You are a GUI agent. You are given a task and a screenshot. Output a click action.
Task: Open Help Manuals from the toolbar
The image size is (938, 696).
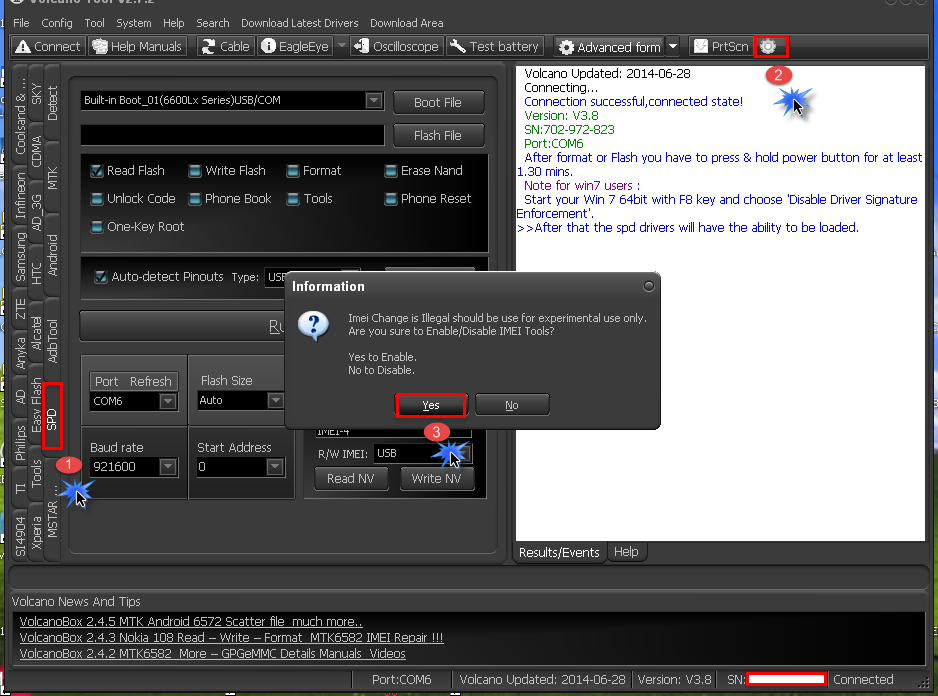coord(138,47)
